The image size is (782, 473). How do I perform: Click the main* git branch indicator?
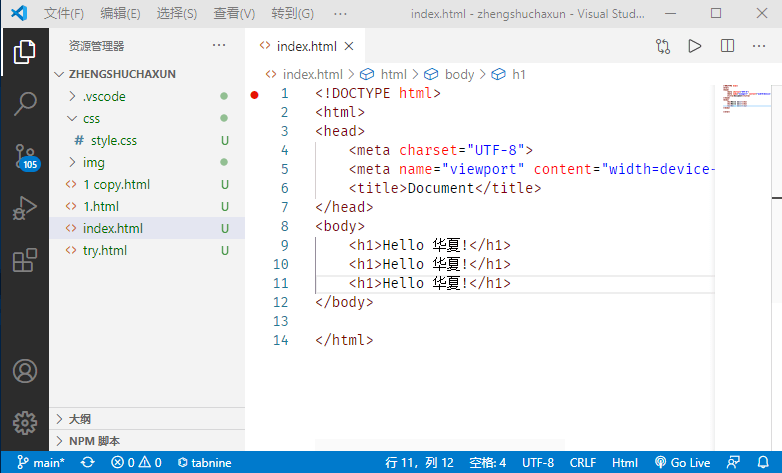coord(40,463)
